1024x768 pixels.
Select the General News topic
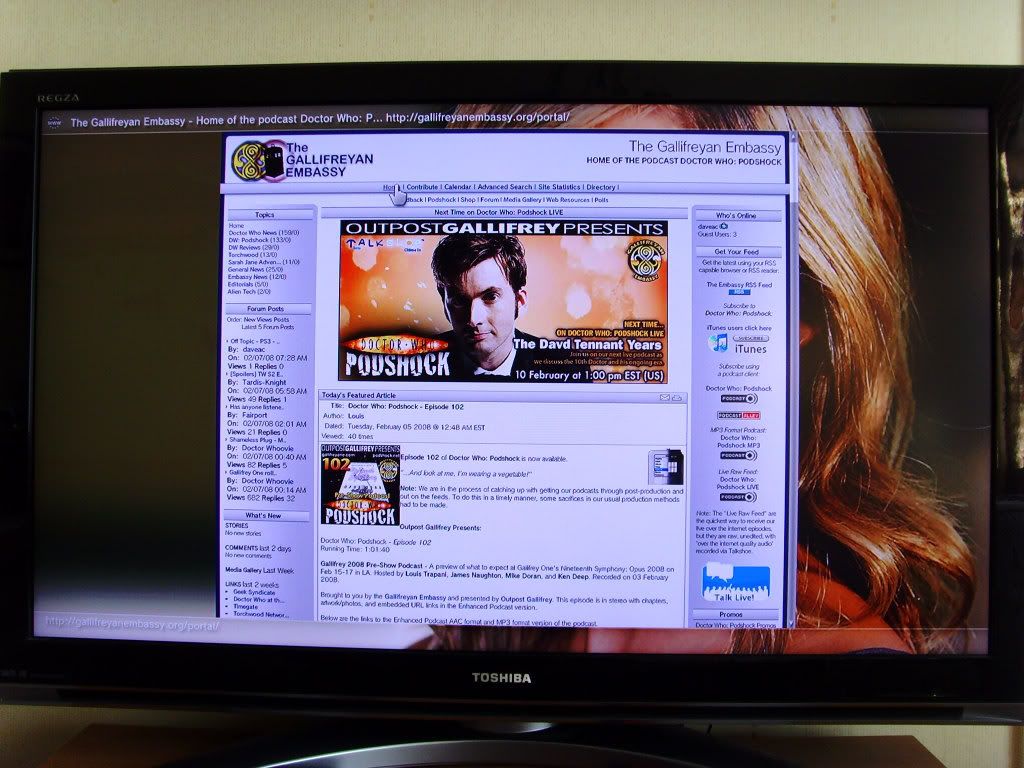255,270
